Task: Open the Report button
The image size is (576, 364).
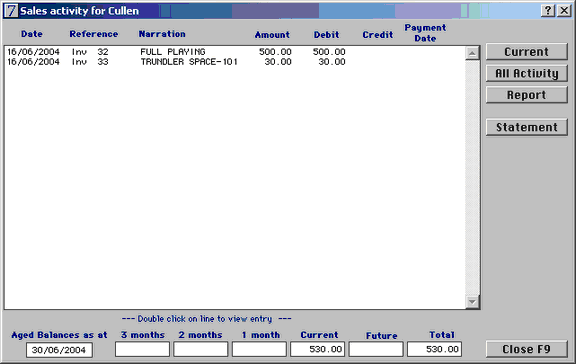Action: pyautogui.click(x=526, y=95)
